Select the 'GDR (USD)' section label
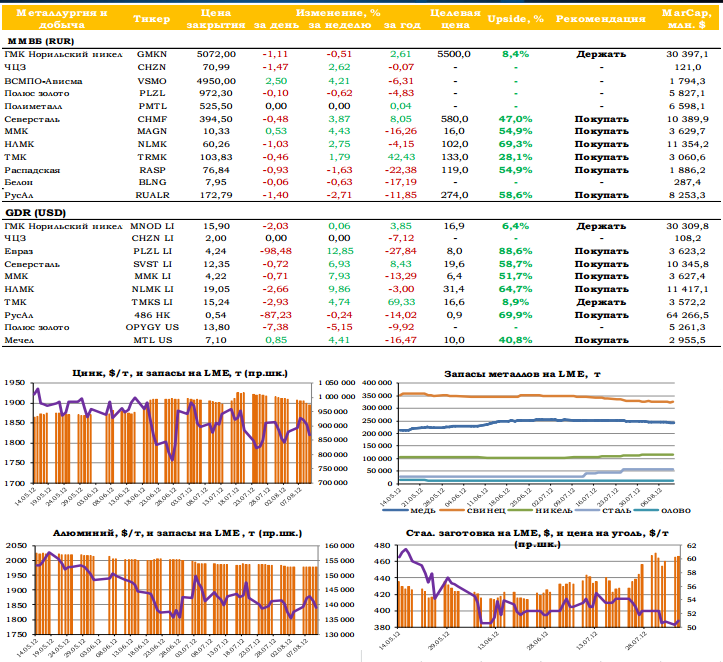The width and height of the screenshot is (723, 662). 36,213
